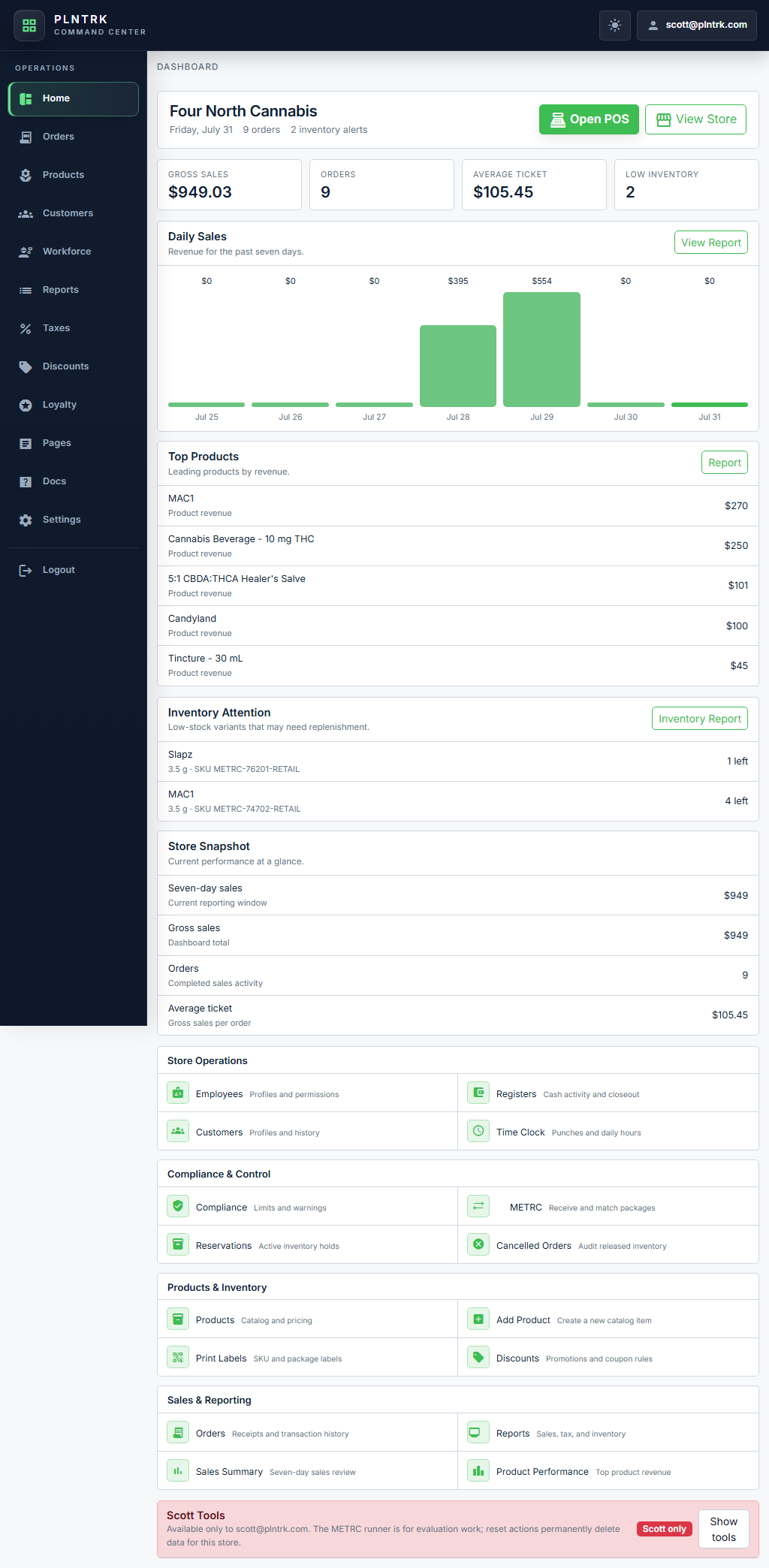Click Show tools in Scott Tools
This screenshot has height=1568, width=769.
pyautogui.click(x=724, y=1529)
